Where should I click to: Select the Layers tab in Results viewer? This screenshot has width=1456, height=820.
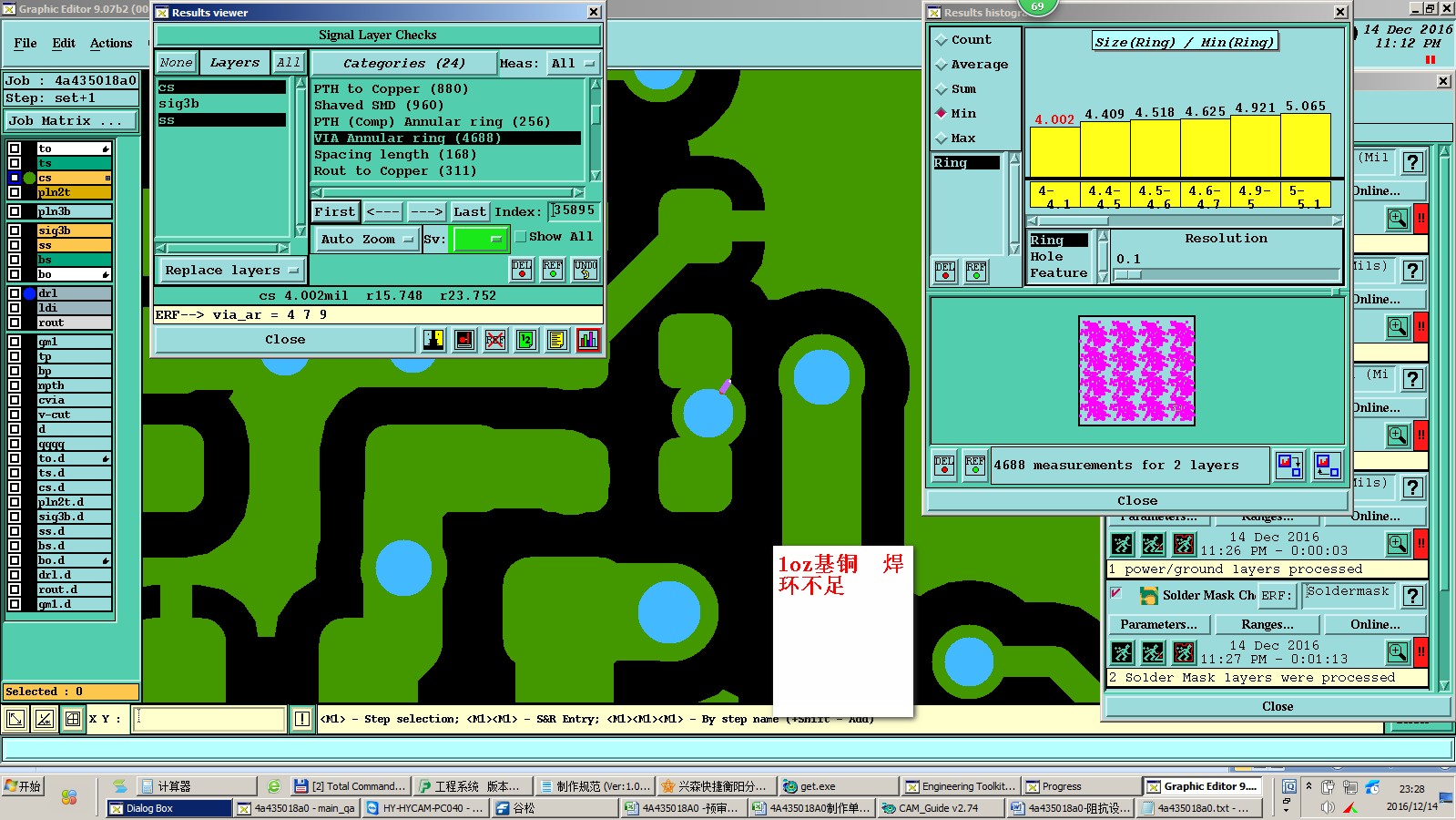235,63
